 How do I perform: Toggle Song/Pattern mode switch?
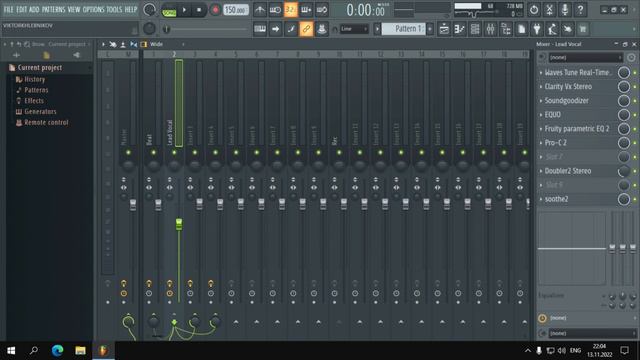169,10
